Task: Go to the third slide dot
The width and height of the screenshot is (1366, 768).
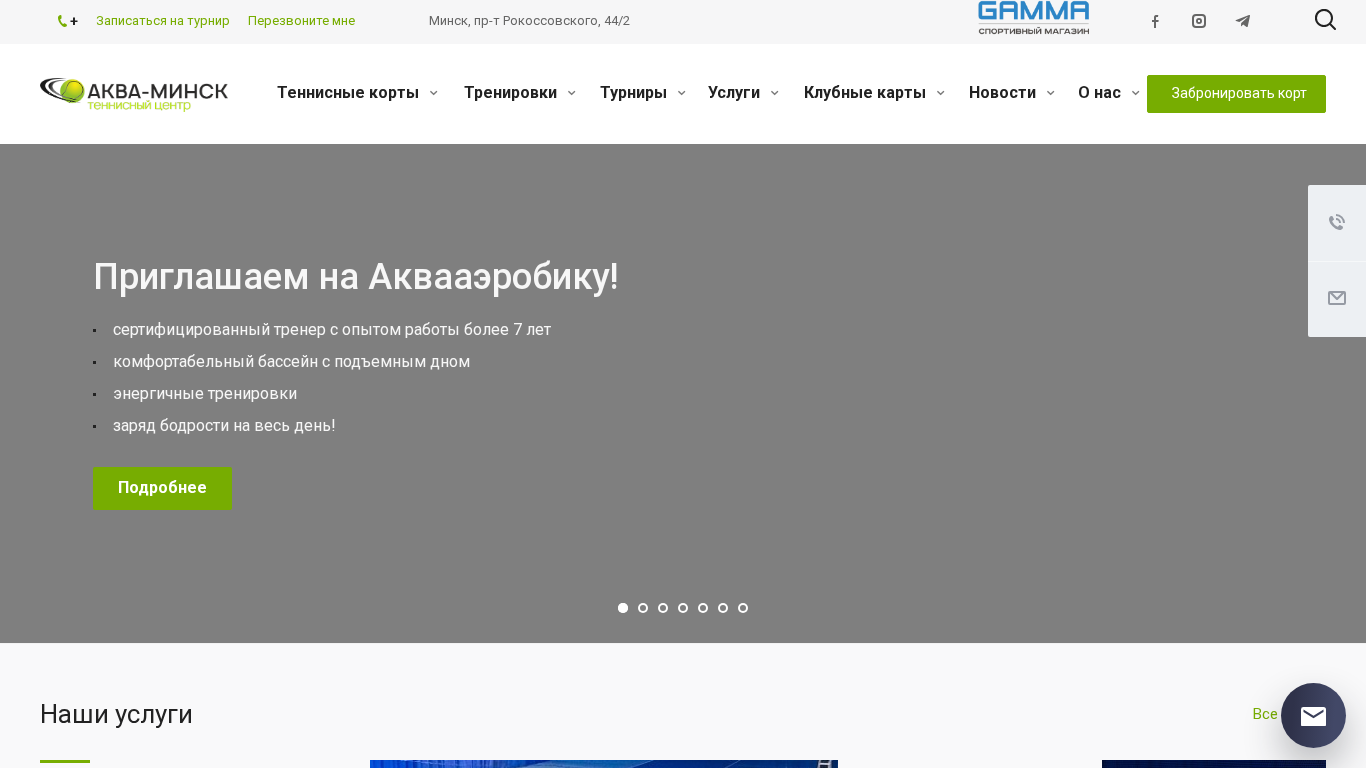Action: tap(663, 608)
